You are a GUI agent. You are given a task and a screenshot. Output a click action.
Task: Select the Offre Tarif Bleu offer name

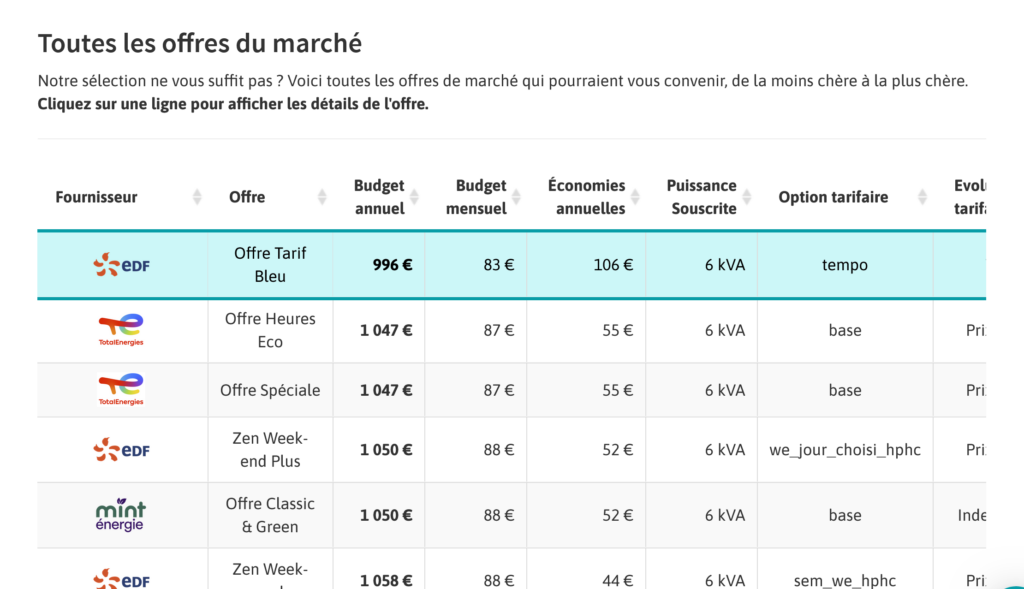pos(270,265)
